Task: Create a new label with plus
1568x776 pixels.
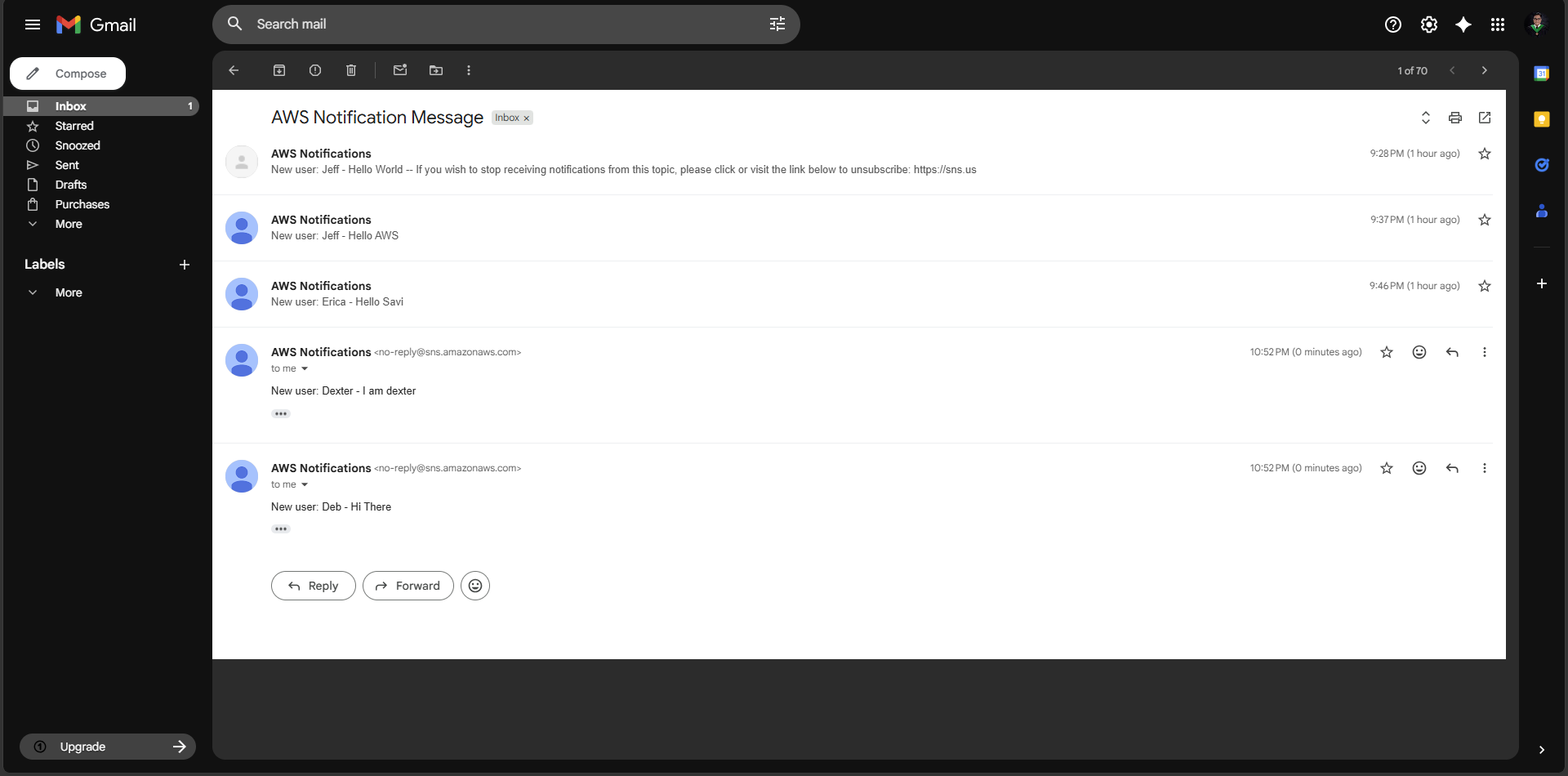Action: click(185, 265)
